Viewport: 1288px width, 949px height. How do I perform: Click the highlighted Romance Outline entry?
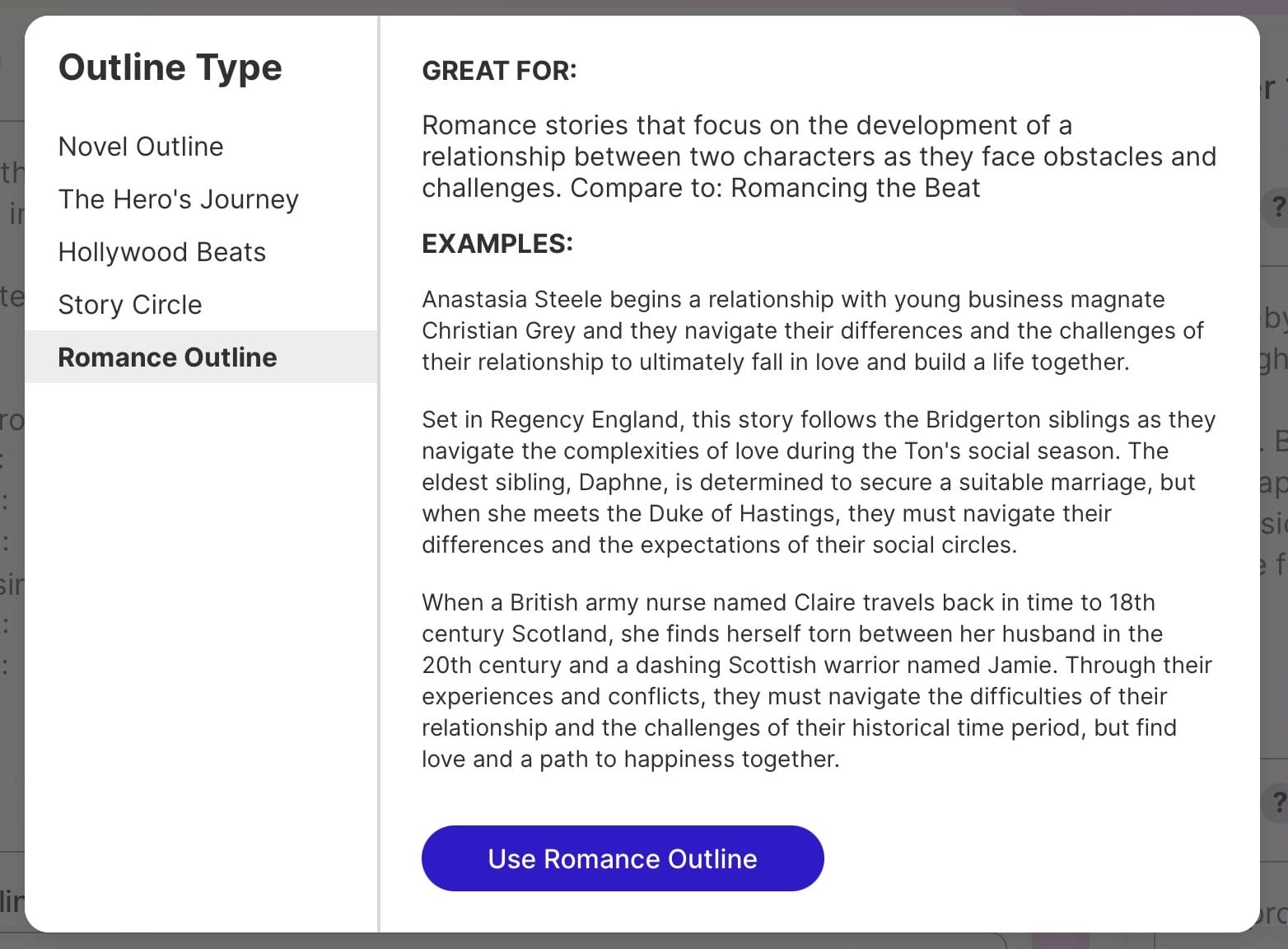(167, 357)
